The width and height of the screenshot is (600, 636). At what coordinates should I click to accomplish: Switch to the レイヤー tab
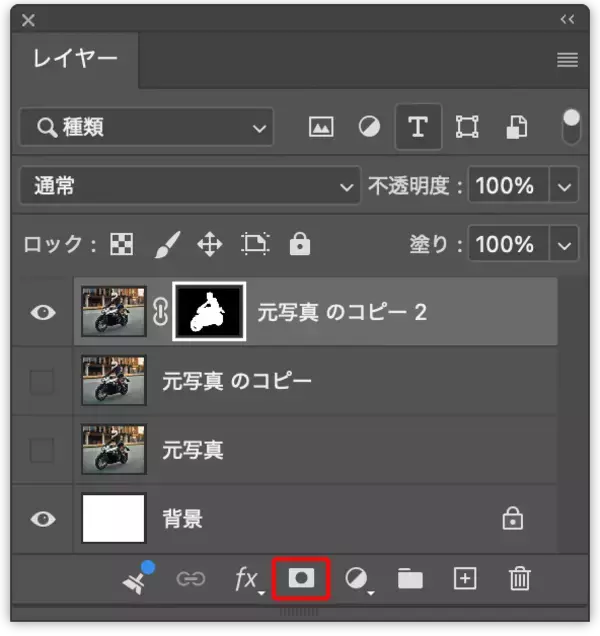coord(75,59)
